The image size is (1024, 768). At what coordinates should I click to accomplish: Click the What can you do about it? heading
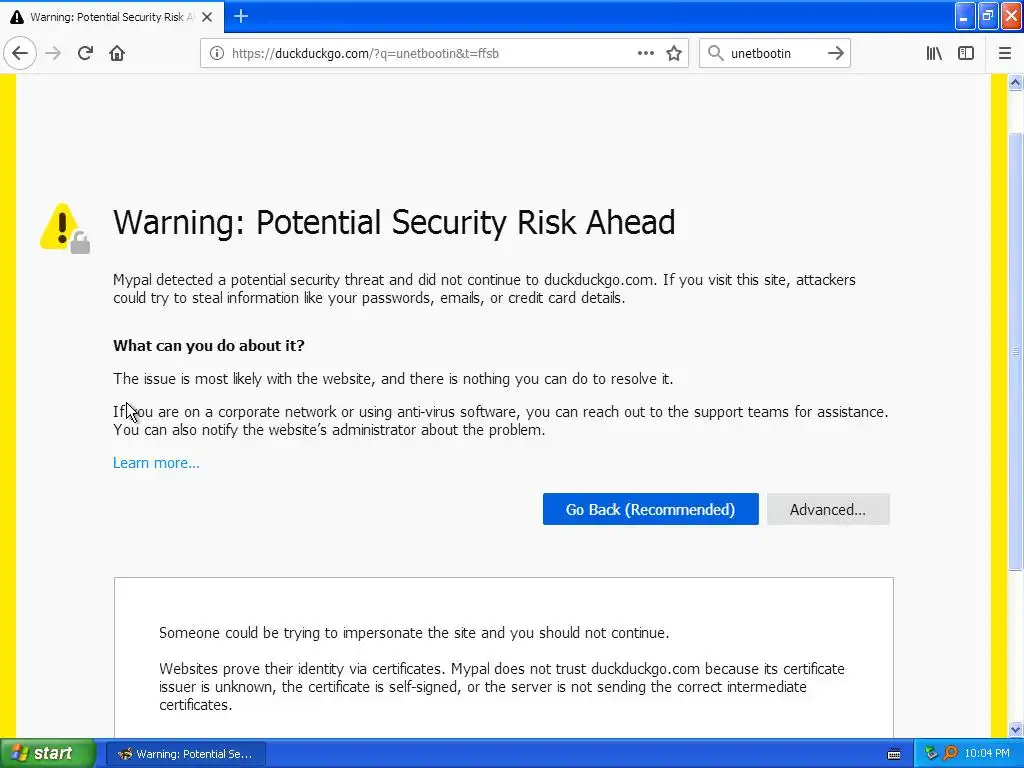tap(209, 345)
